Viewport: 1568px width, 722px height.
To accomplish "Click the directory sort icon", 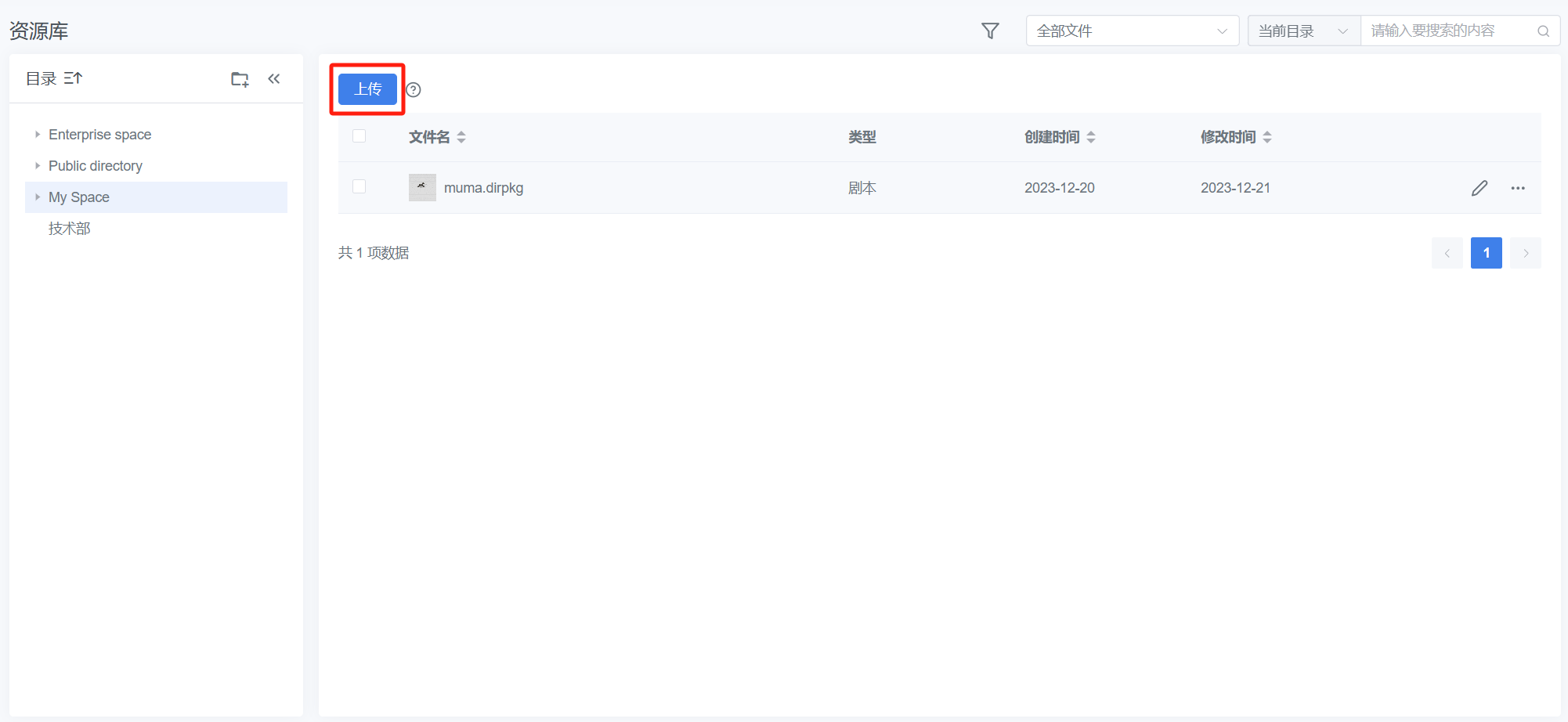I will pyautogui.click(x=73, y=78).
